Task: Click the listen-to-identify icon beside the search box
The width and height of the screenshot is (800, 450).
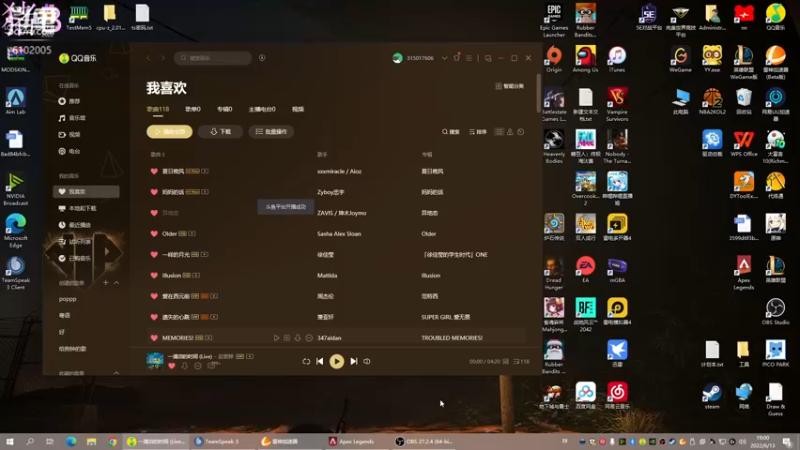Action: [x=262, y=58]
